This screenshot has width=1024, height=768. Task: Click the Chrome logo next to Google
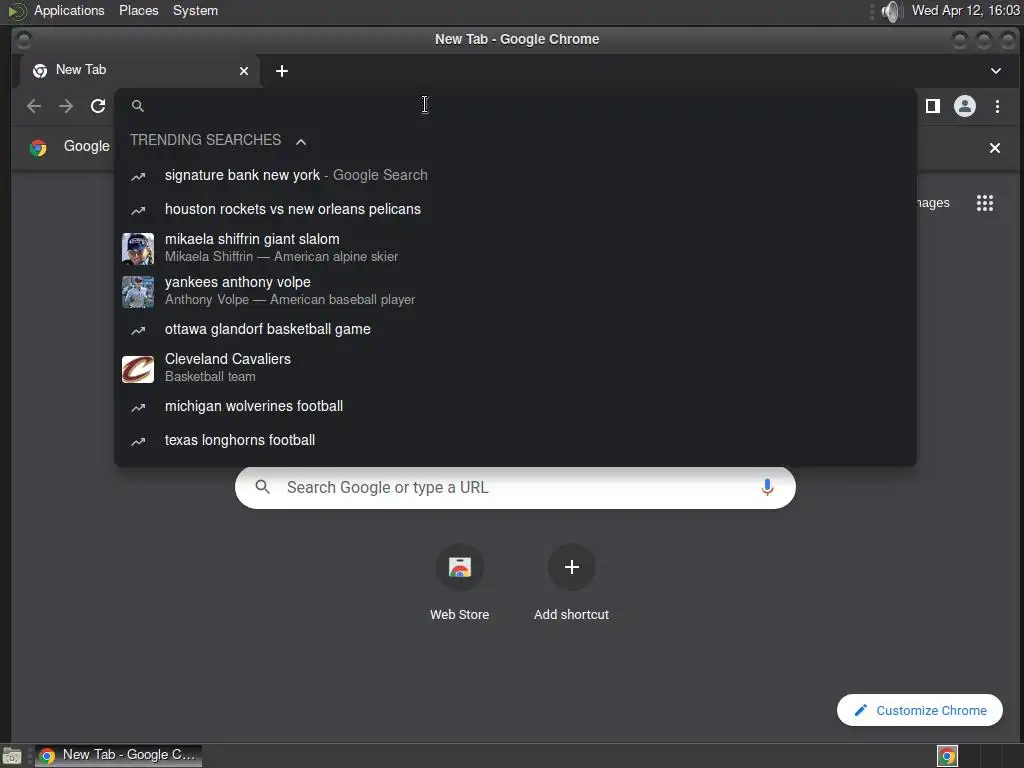(x=39, y=148)
